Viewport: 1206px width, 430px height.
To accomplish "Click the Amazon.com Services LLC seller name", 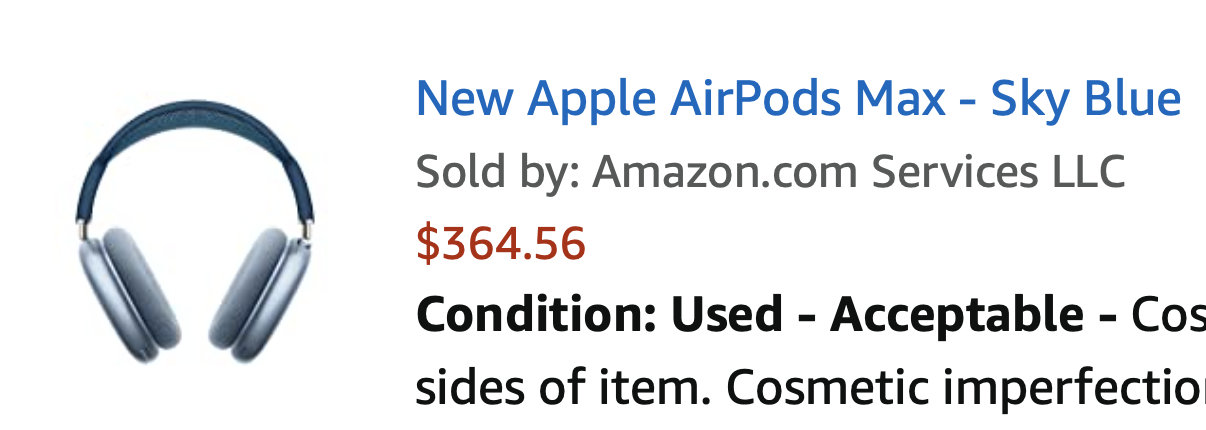I will click(858, 173).
